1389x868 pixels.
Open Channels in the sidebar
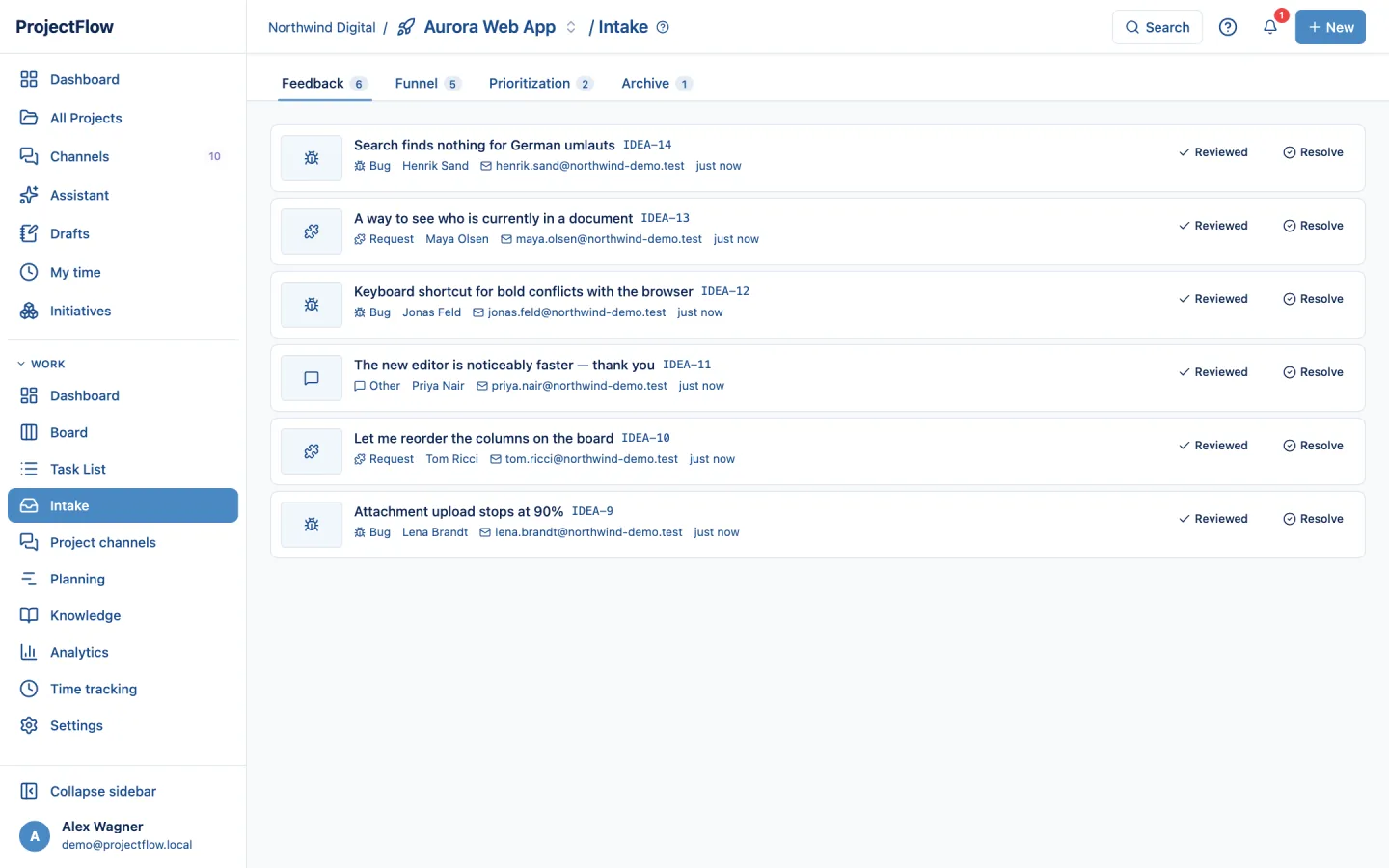tap(123, 156)
